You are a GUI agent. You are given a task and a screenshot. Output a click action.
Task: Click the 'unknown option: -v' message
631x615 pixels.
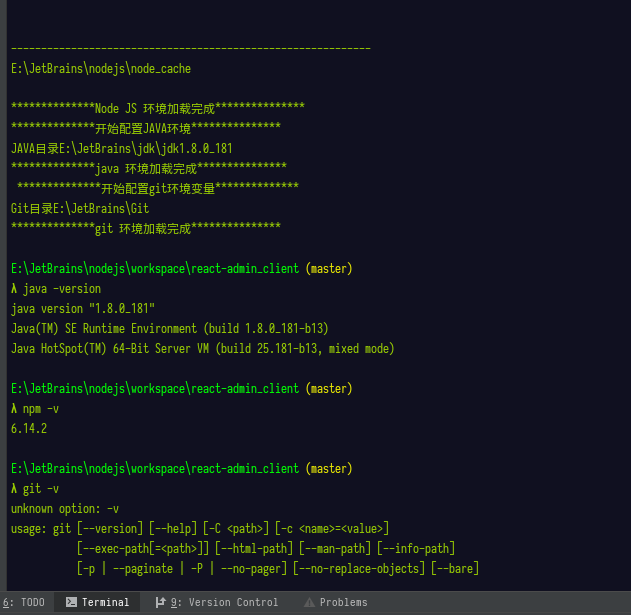pyautogui.click(x=65, y=509)
